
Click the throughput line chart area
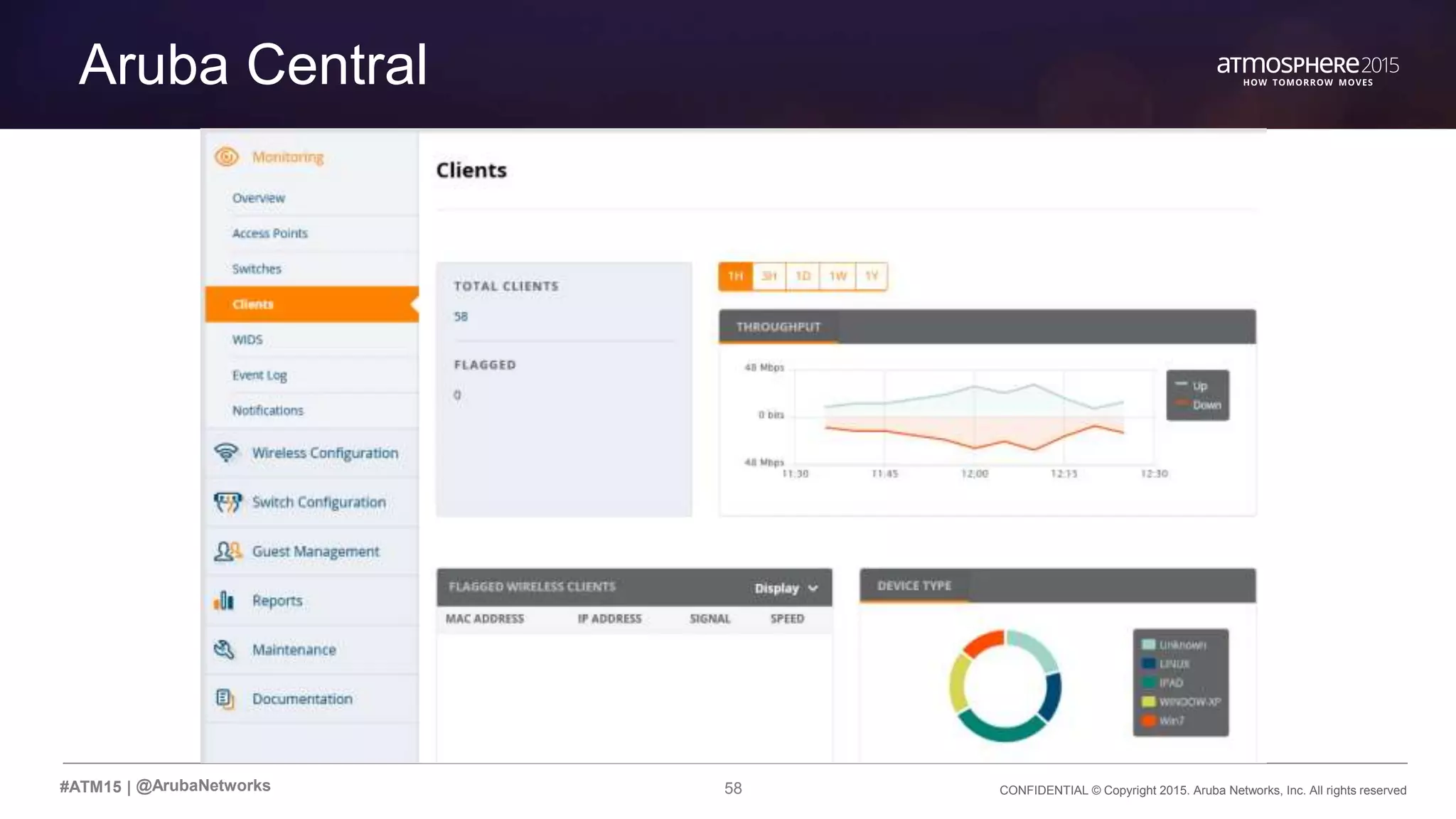click(x=974, y=416)
